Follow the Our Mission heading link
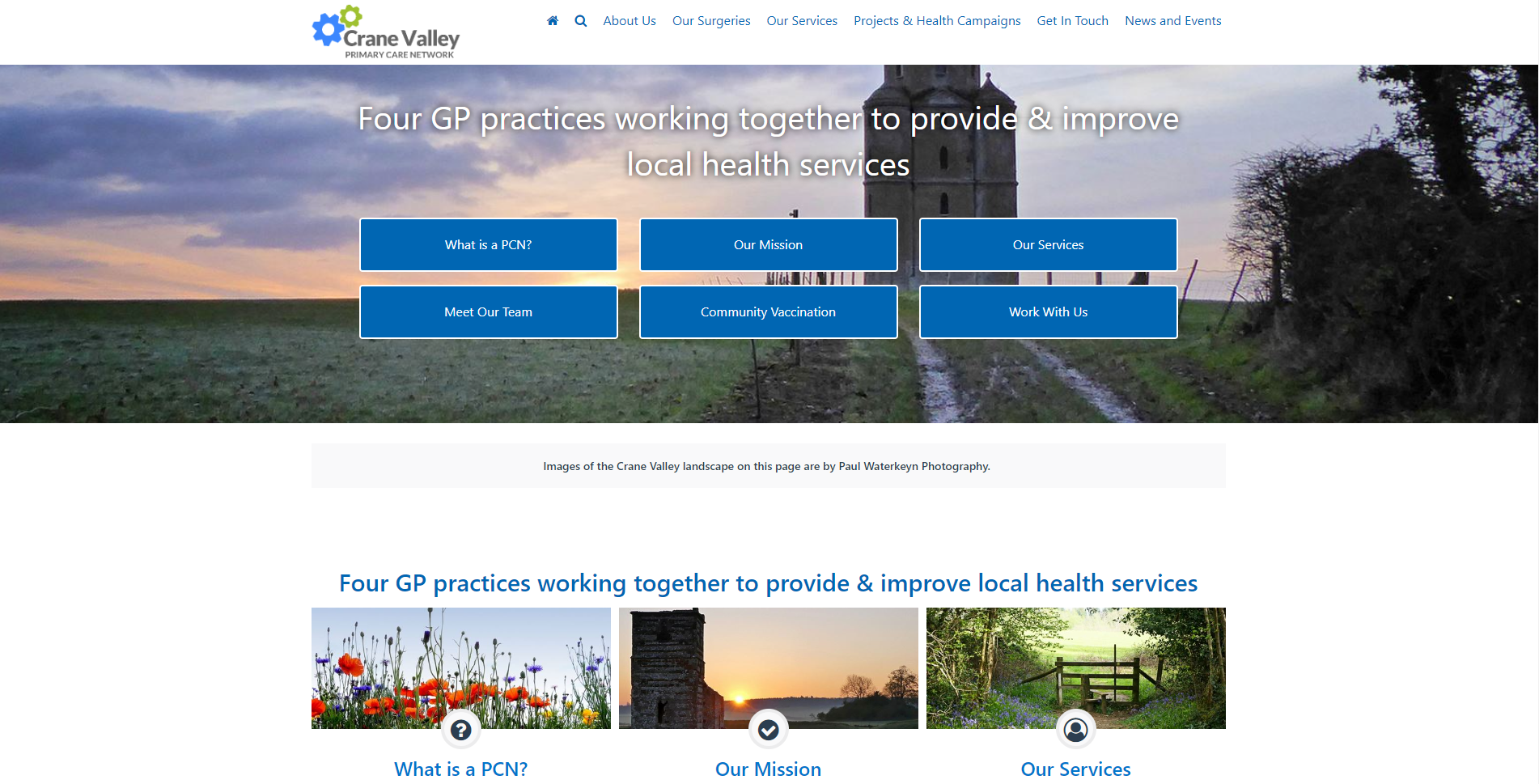Image resolution: width=1539 pixels, height=784 pixels. click(x=768, y=769)
